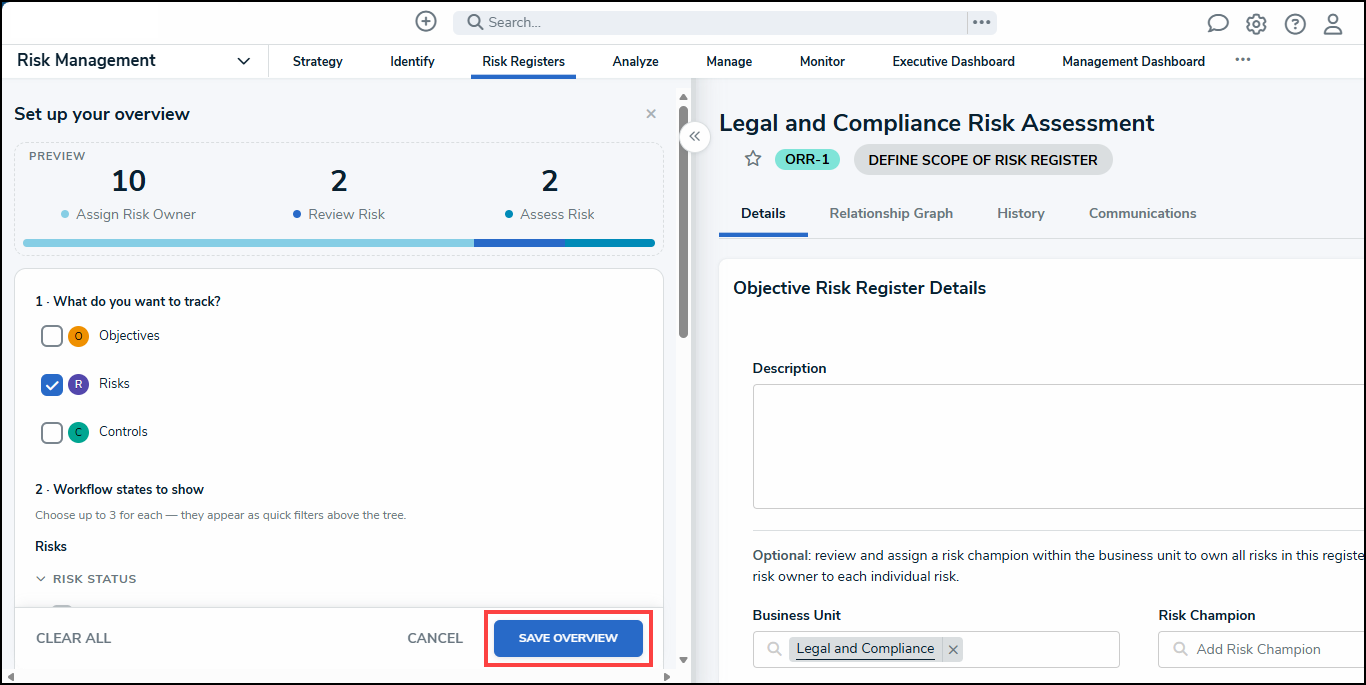Open the Management Dashboard tab

(1133, 61)
